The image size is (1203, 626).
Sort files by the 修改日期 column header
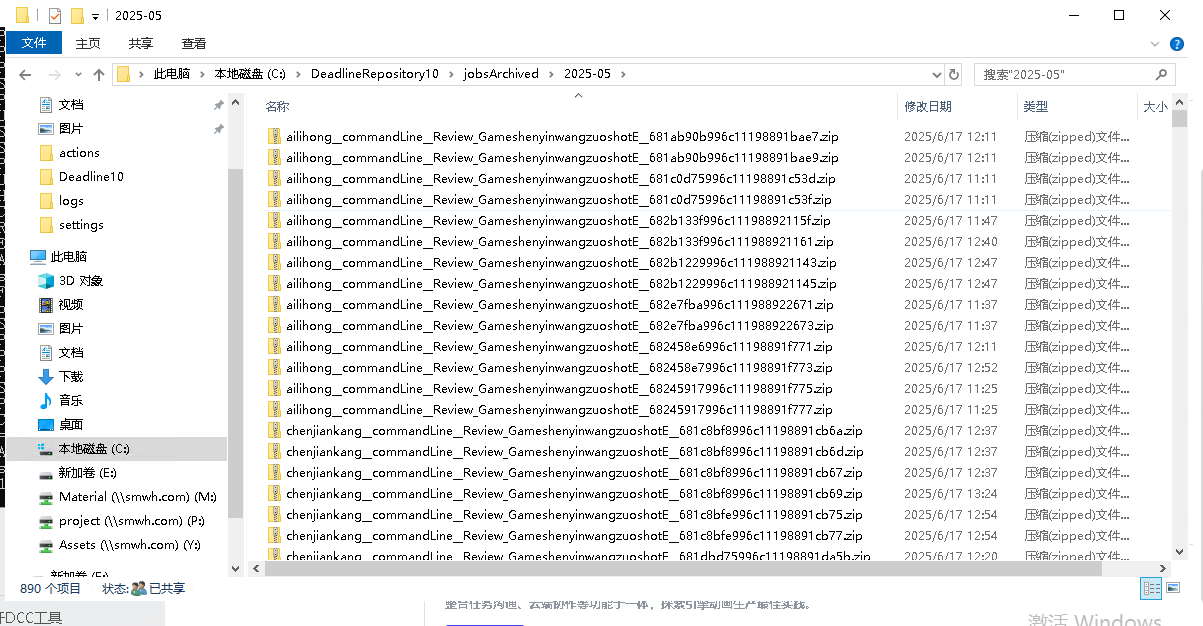click(928, 106)
